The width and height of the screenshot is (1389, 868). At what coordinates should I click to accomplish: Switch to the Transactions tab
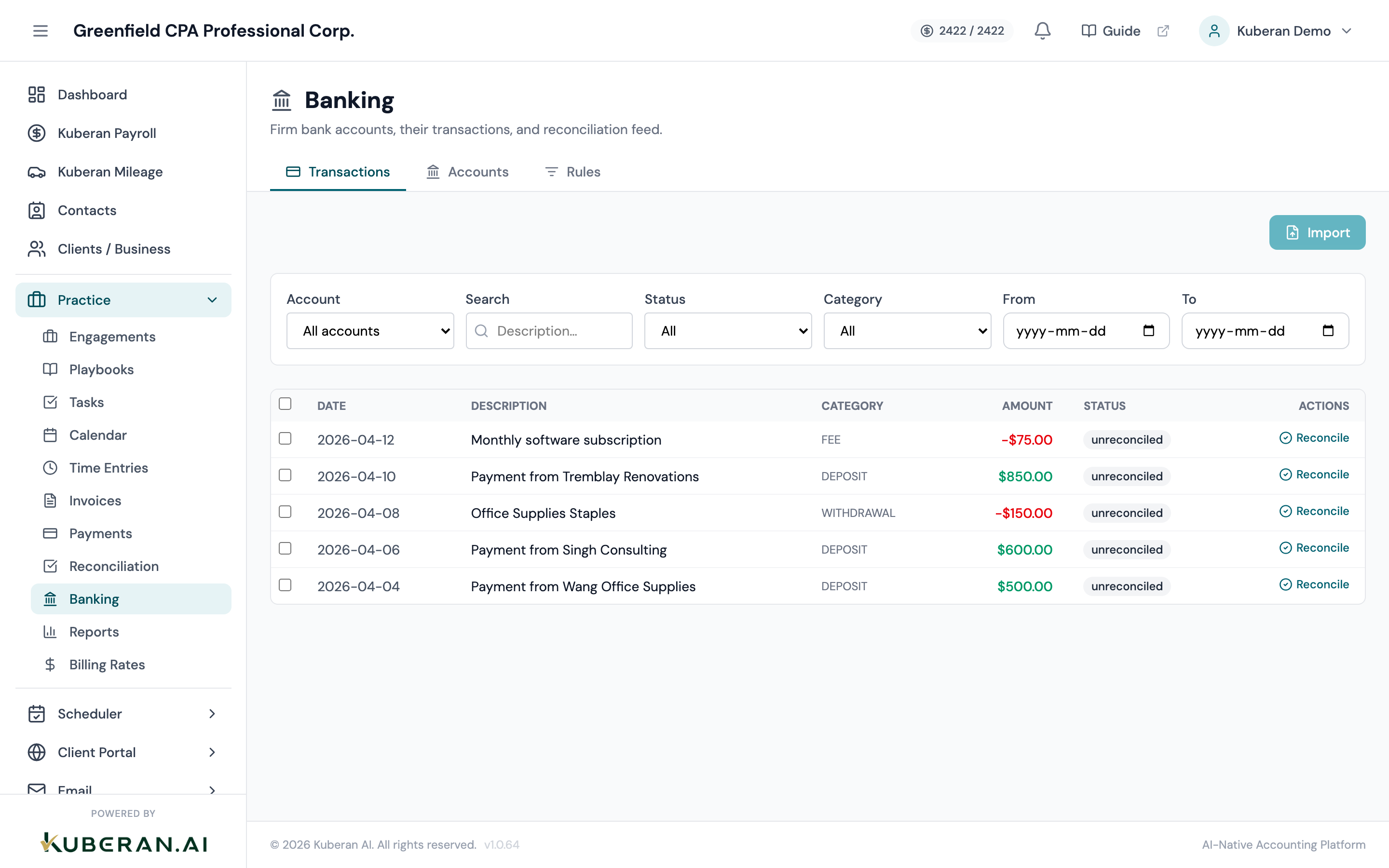(338, 172)
